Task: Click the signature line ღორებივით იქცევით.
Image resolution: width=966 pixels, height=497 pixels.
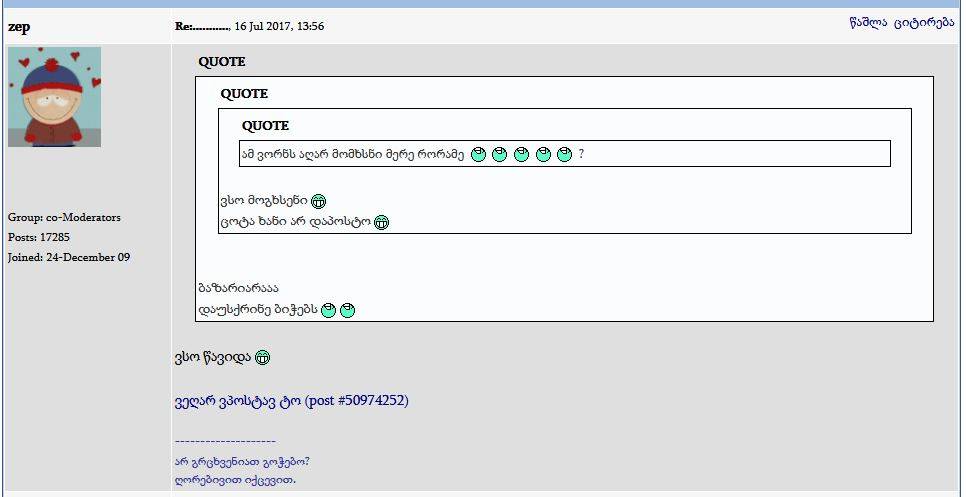Action: click(x=235, y=479)
